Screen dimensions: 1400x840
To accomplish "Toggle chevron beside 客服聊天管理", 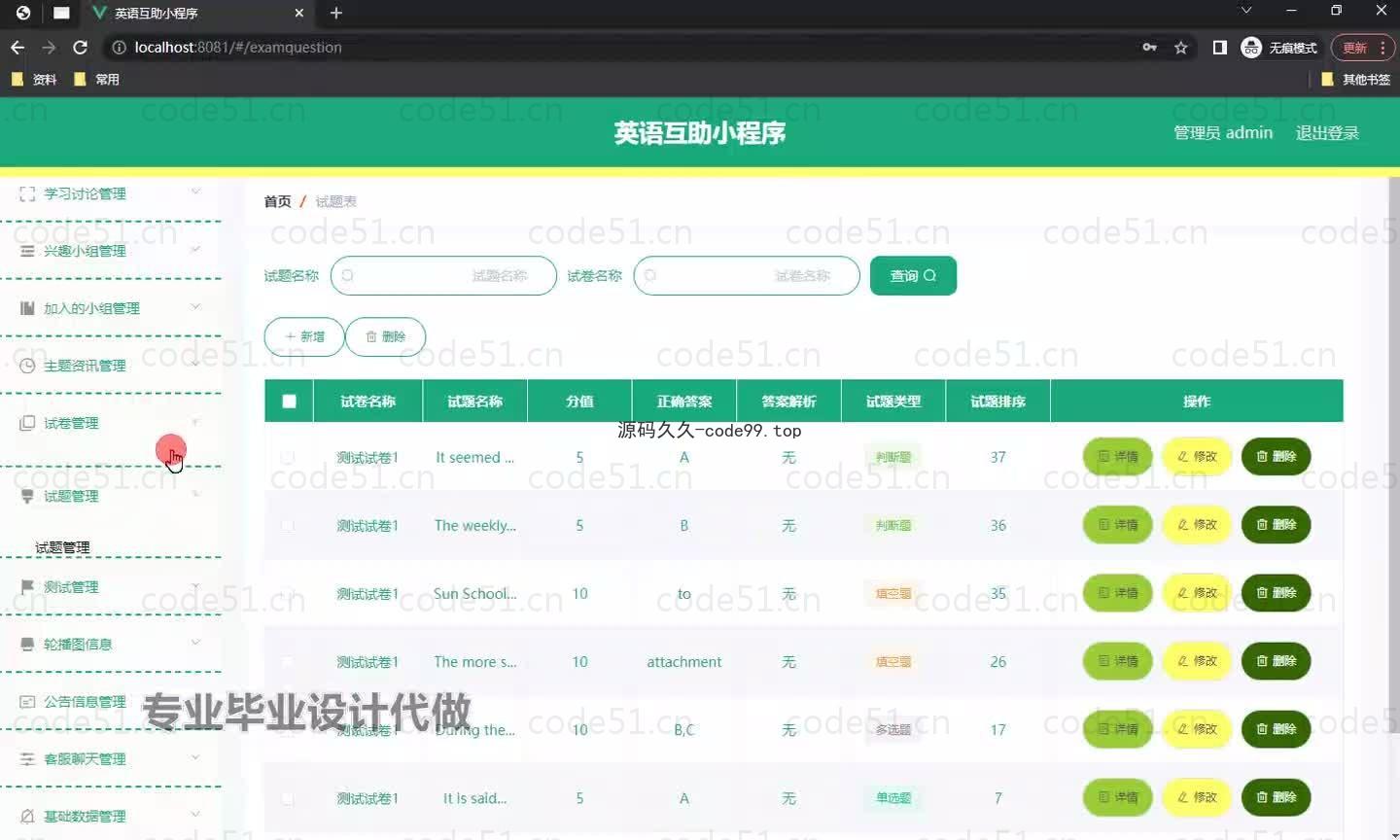I will click(195, 756).
